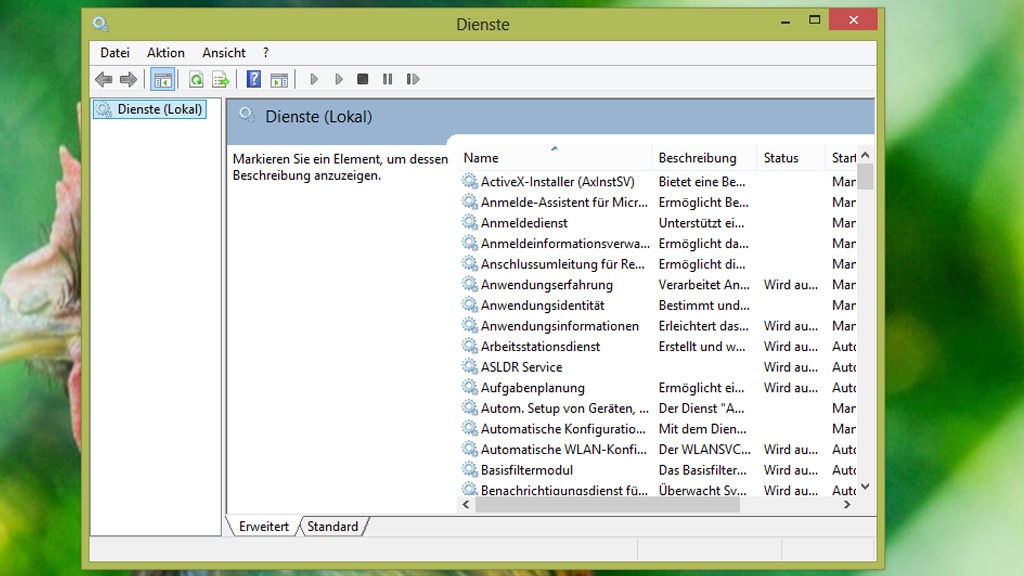Stop the service using the stop icon

click(363, 79)
